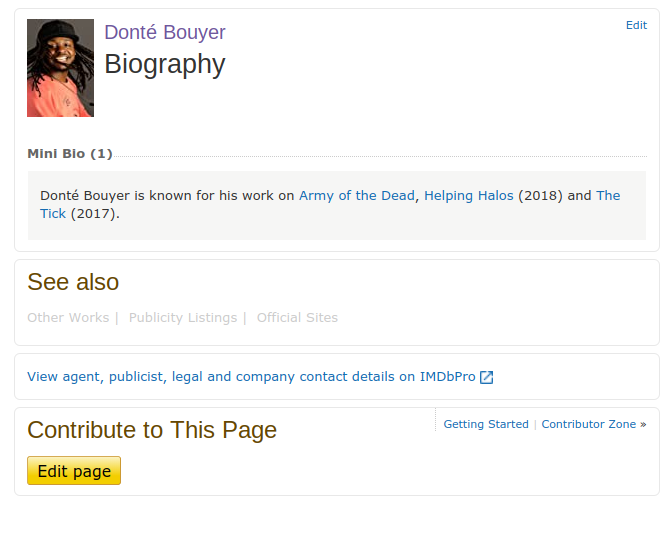View contact details on IMDbPro link
The height and width of the screenshot is (533, 669).
point(251,377)
